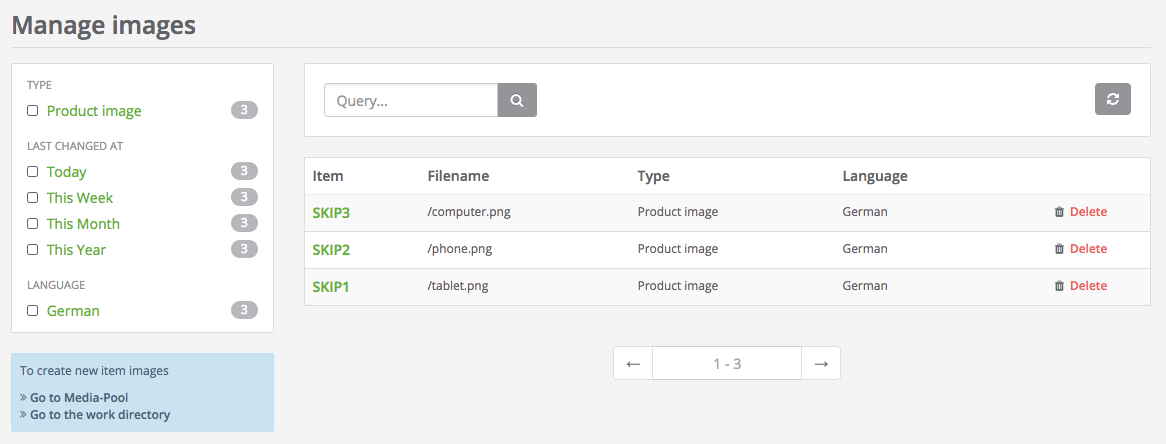Filter by the This Year link
The image size is (1166, 444).
76,250
